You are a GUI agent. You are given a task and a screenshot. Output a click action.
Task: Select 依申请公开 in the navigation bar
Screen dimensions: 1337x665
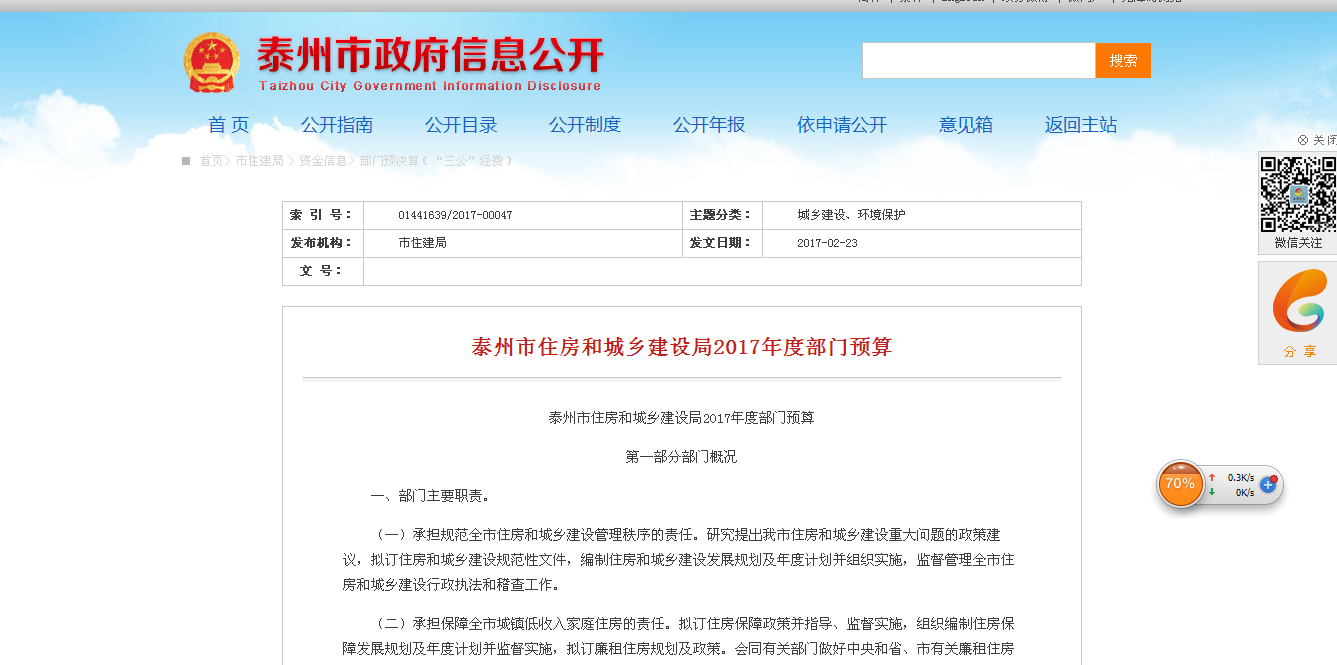pyautogui.click(x=842, y=125)
